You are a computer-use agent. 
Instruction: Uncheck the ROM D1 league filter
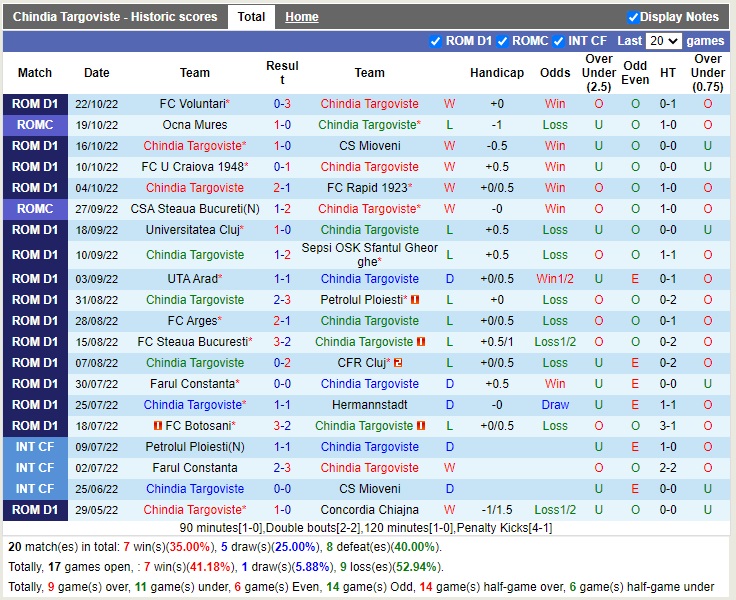(x=435, y=41)
